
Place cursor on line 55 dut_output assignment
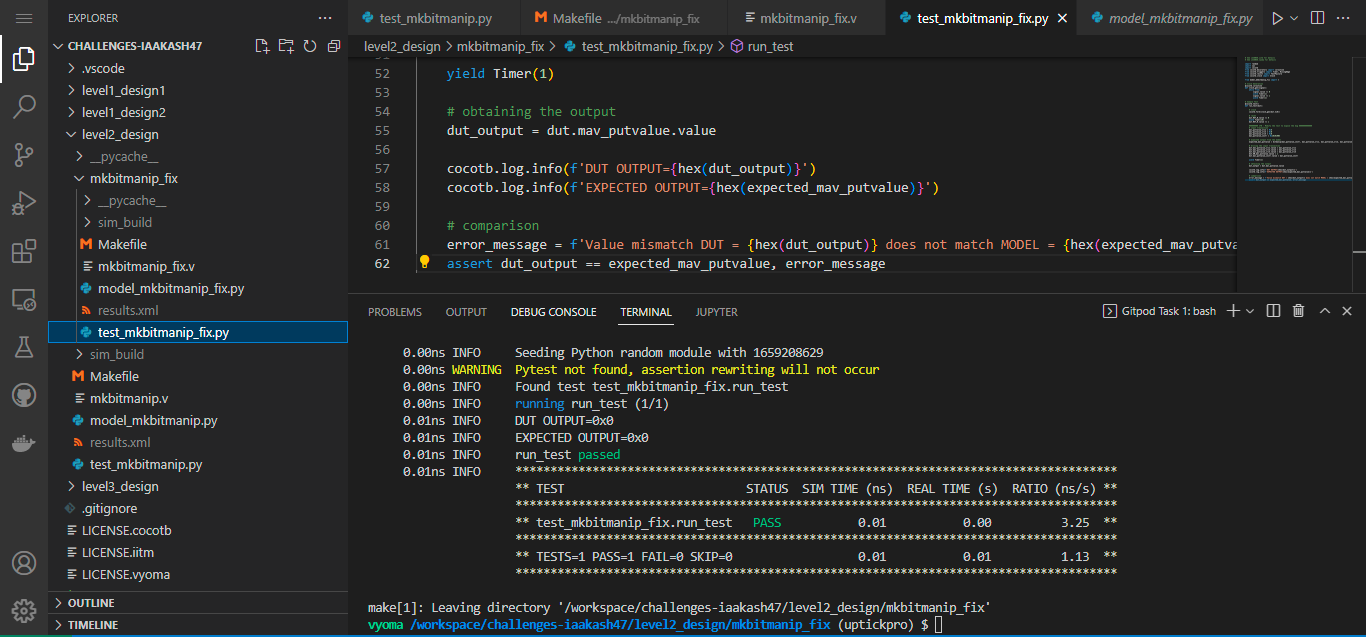click(x=581, y=130)
